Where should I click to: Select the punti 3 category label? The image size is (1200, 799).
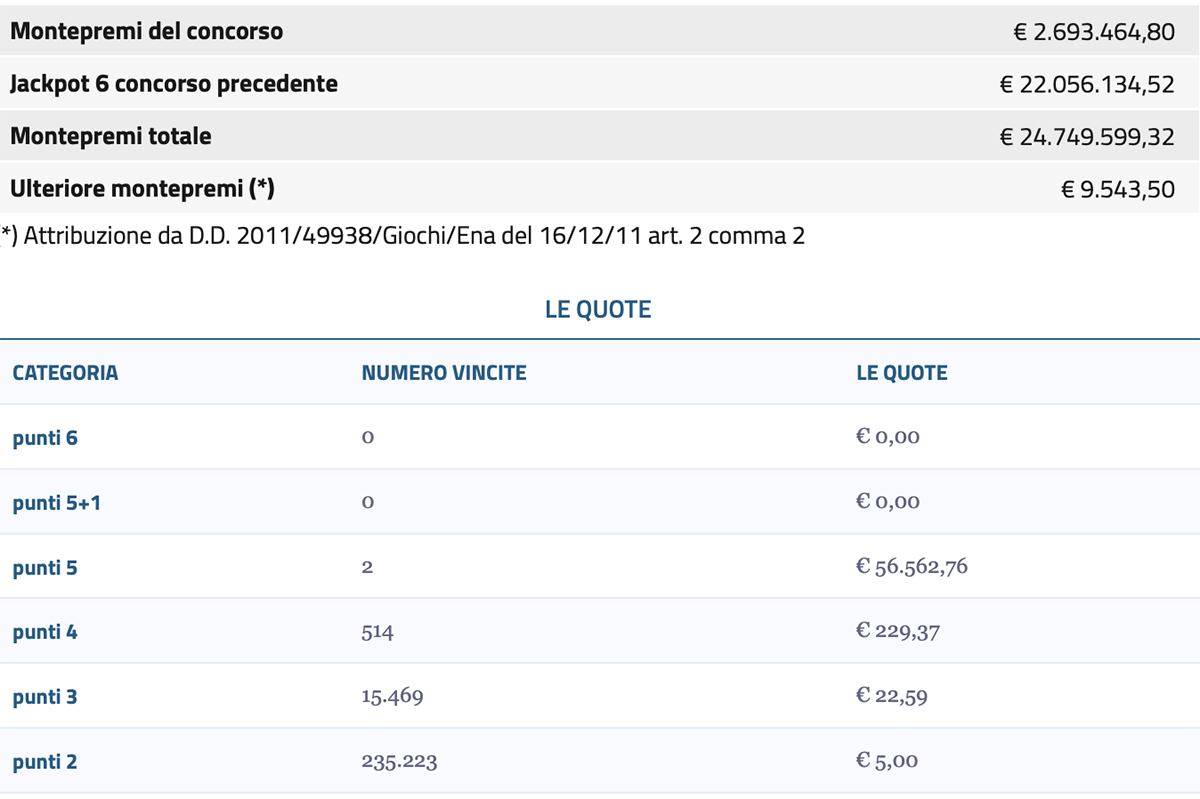45,697
